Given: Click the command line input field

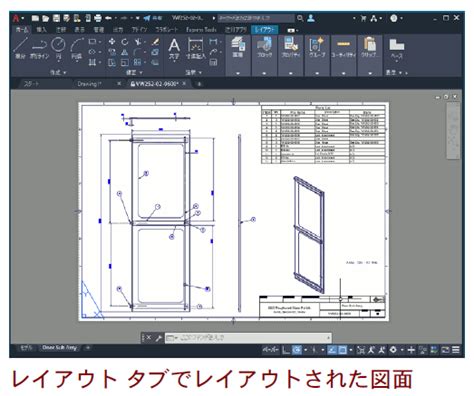Looking at the screenshot, I should [x=248, y=338].
